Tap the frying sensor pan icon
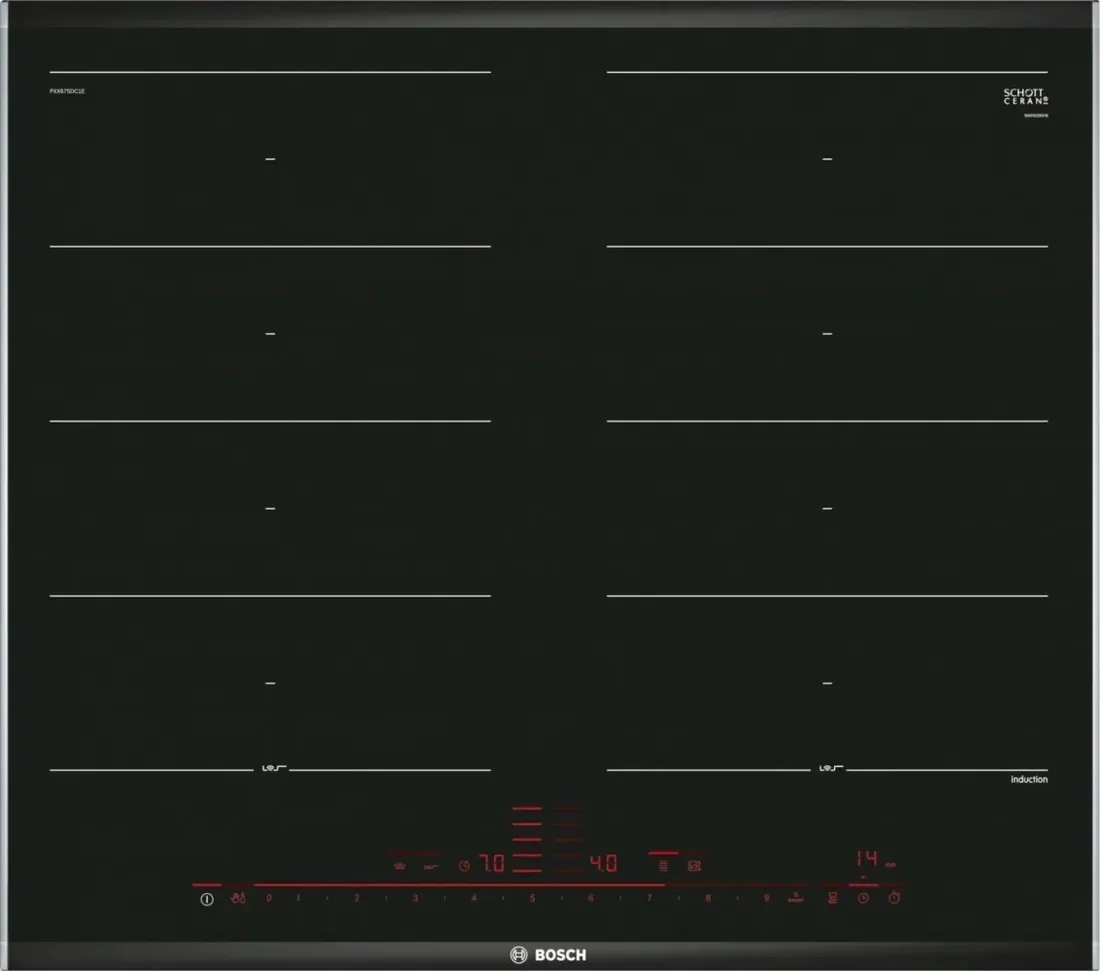 [x=400, y=865]
